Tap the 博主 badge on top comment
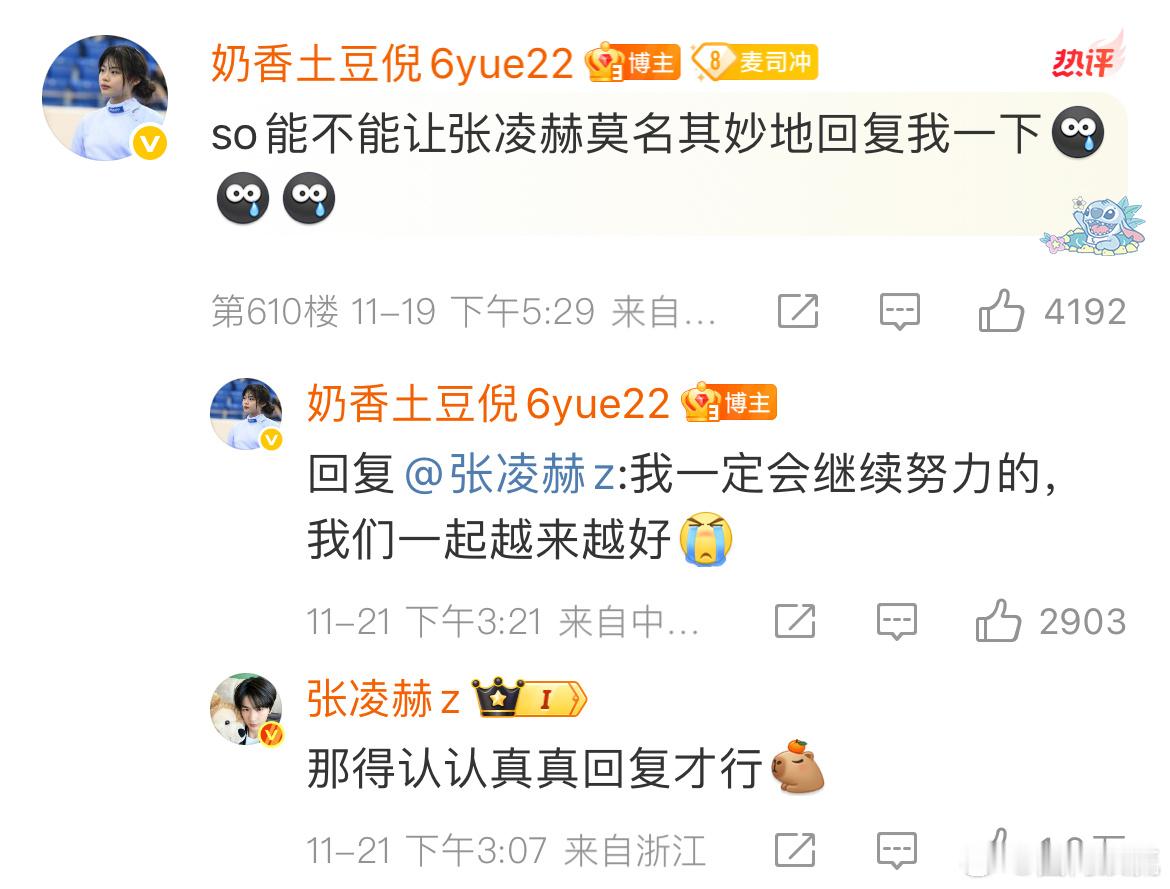Image resolution: width=1170 pixels, height=889 pixels. [633, 62]
